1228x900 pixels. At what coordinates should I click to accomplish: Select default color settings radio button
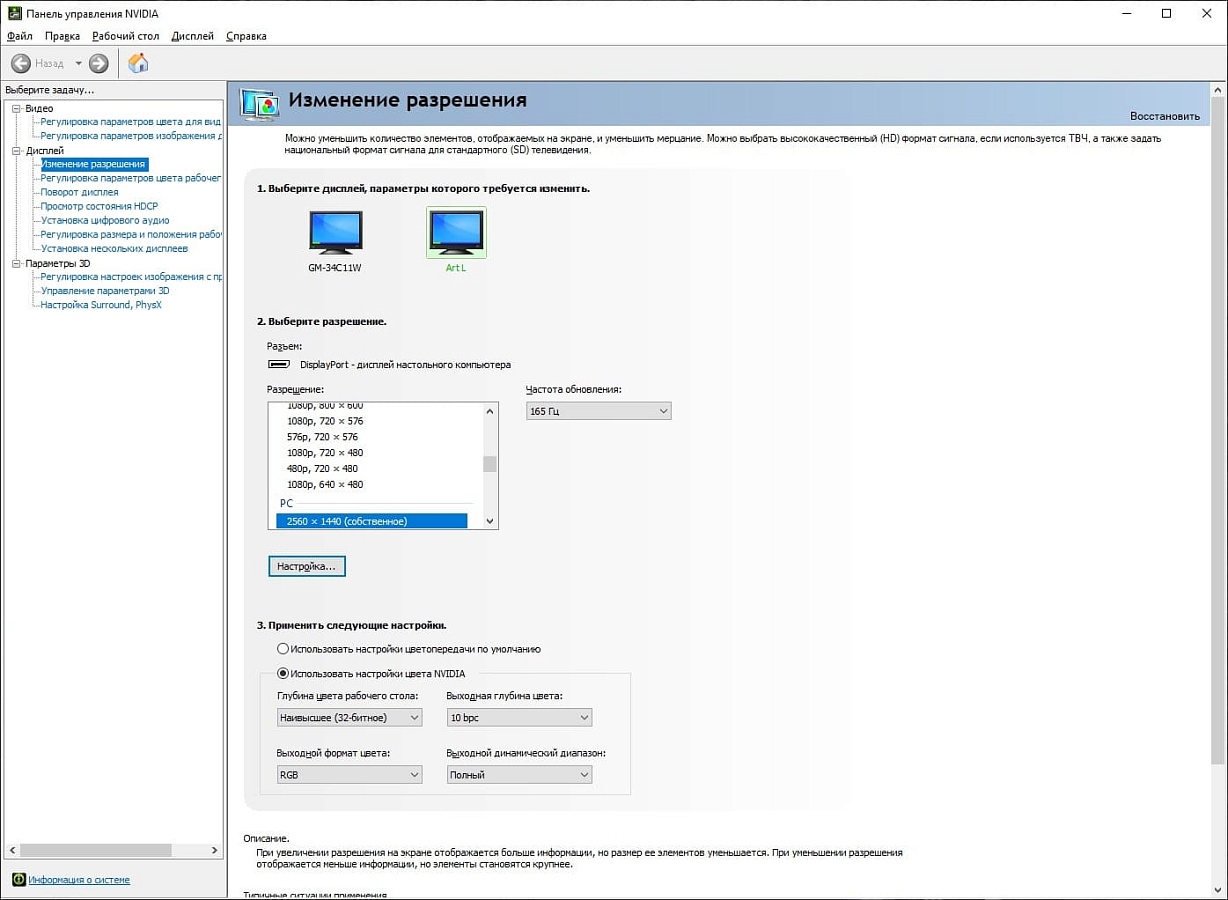point(283,649)
